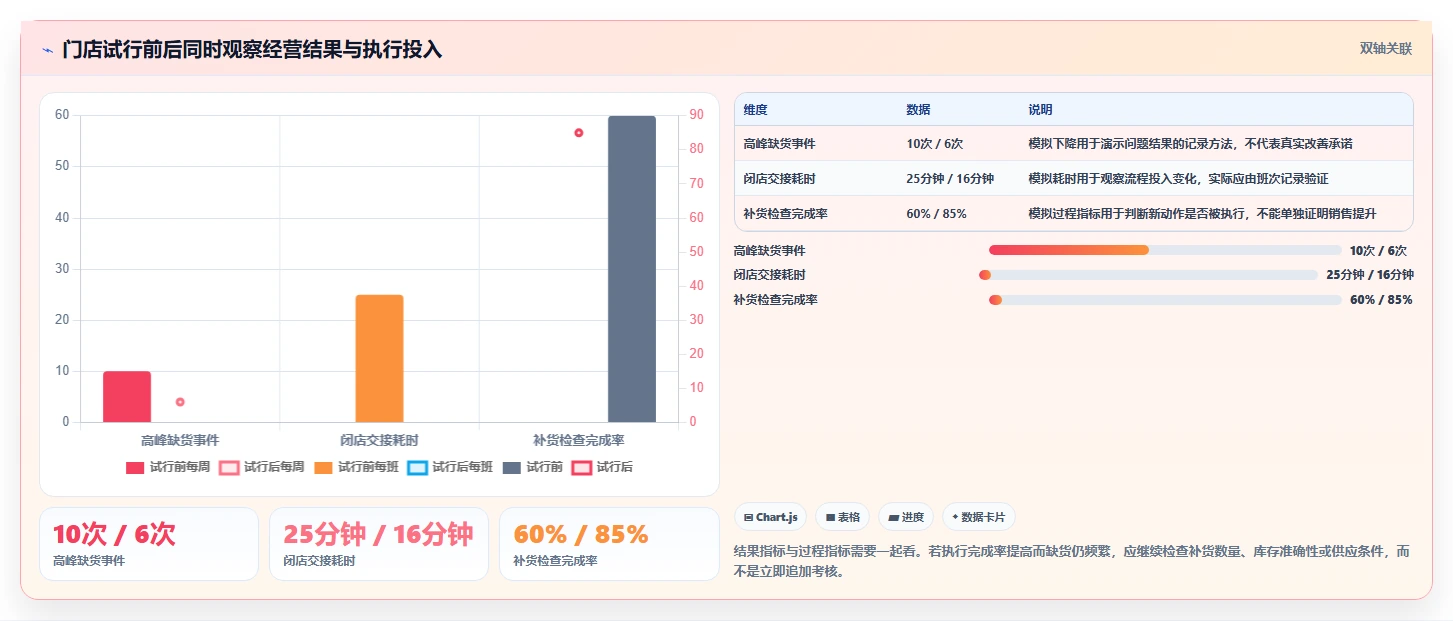Click the 进度 tag chip
Screen dimensions: 1453x621
pos(906,517)
